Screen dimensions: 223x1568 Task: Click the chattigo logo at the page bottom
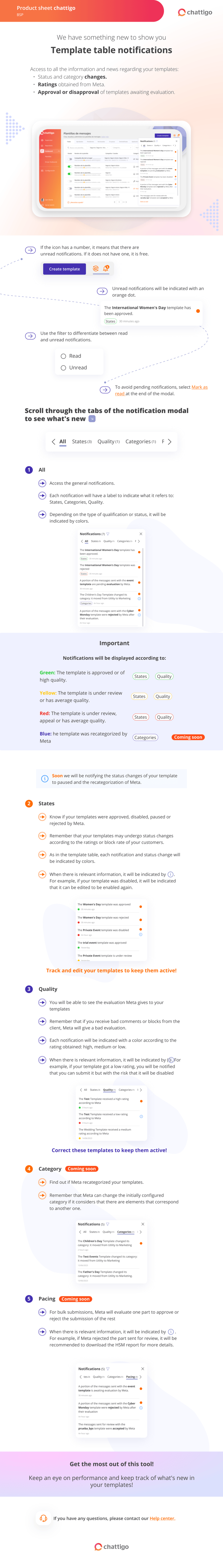click(112, 1547)
